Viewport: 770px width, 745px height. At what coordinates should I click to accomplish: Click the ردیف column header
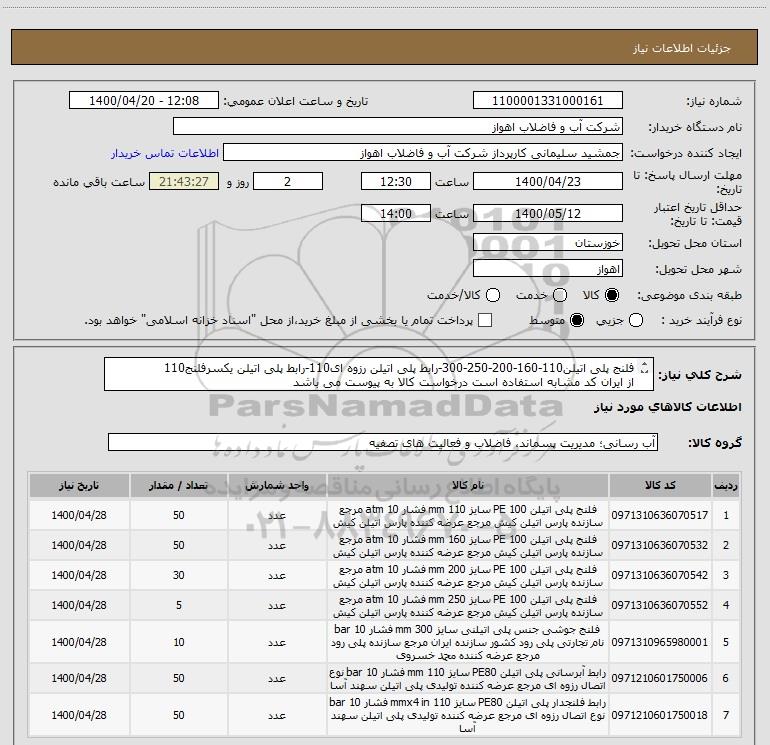point(726,486)
